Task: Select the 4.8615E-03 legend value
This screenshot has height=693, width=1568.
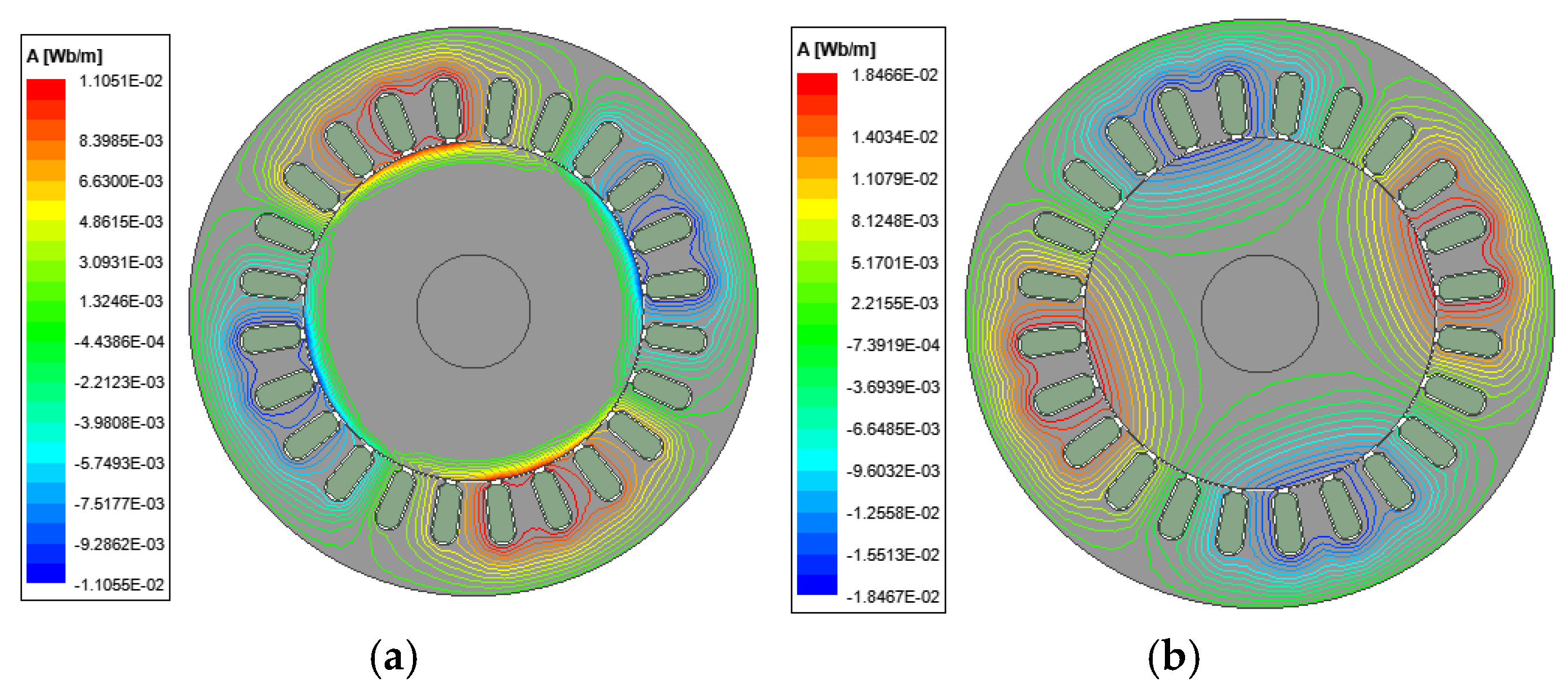Action: pos(121,221)
